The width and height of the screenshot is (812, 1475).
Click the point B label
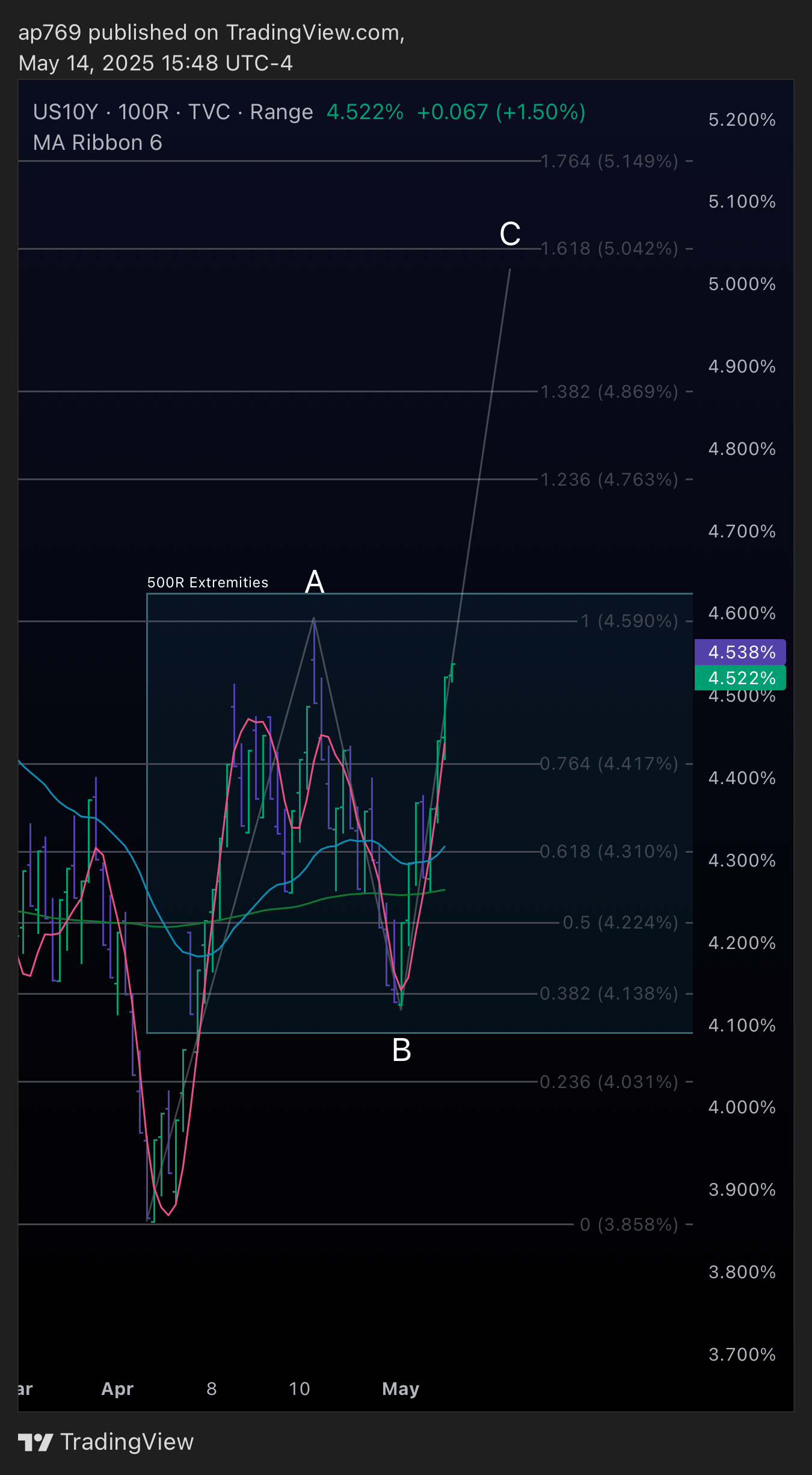click(x=401, y=1050)
